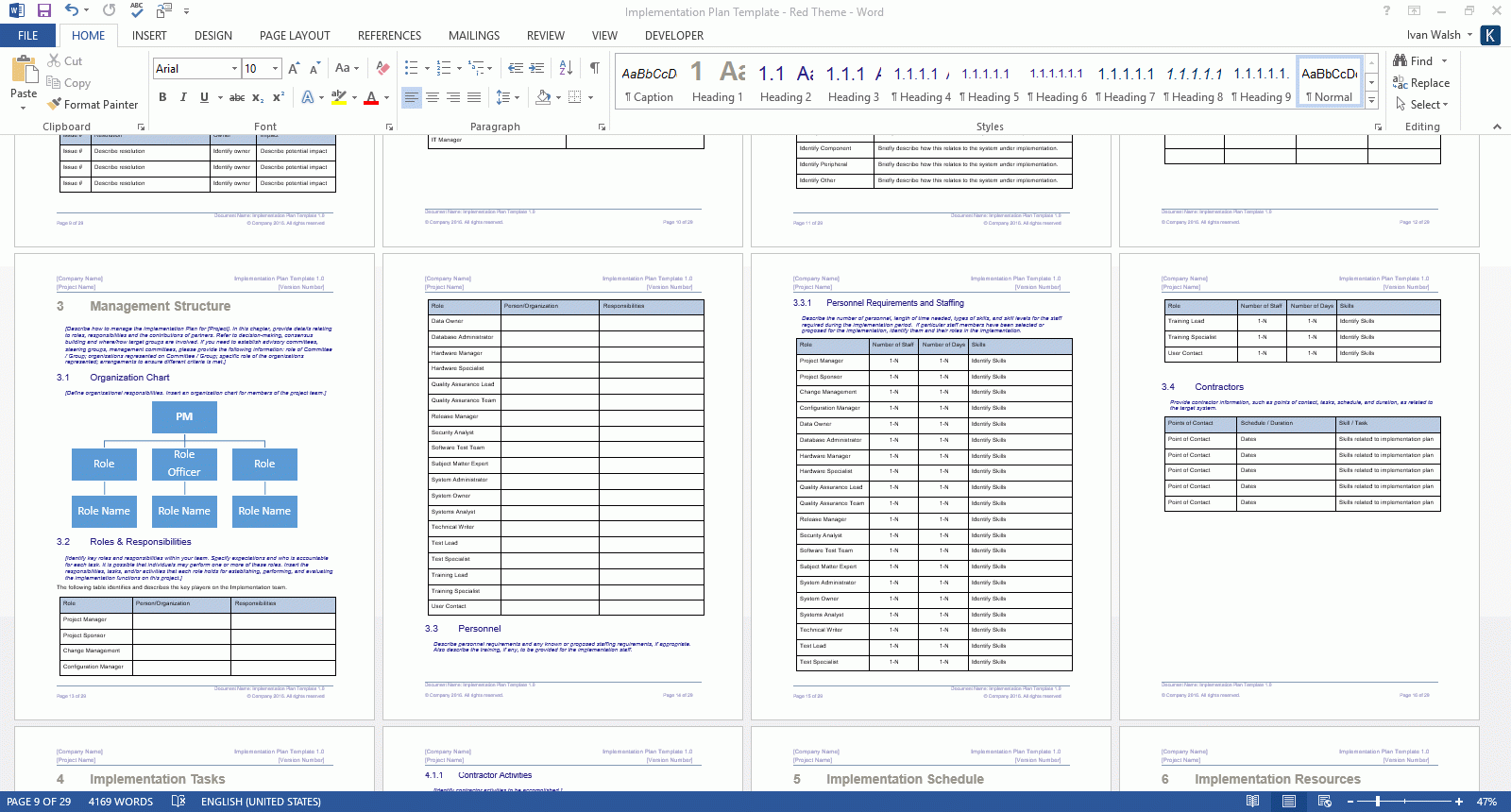Start a bulleted list
Viewport: 1511px width, 812px height.
coord(411,68)
